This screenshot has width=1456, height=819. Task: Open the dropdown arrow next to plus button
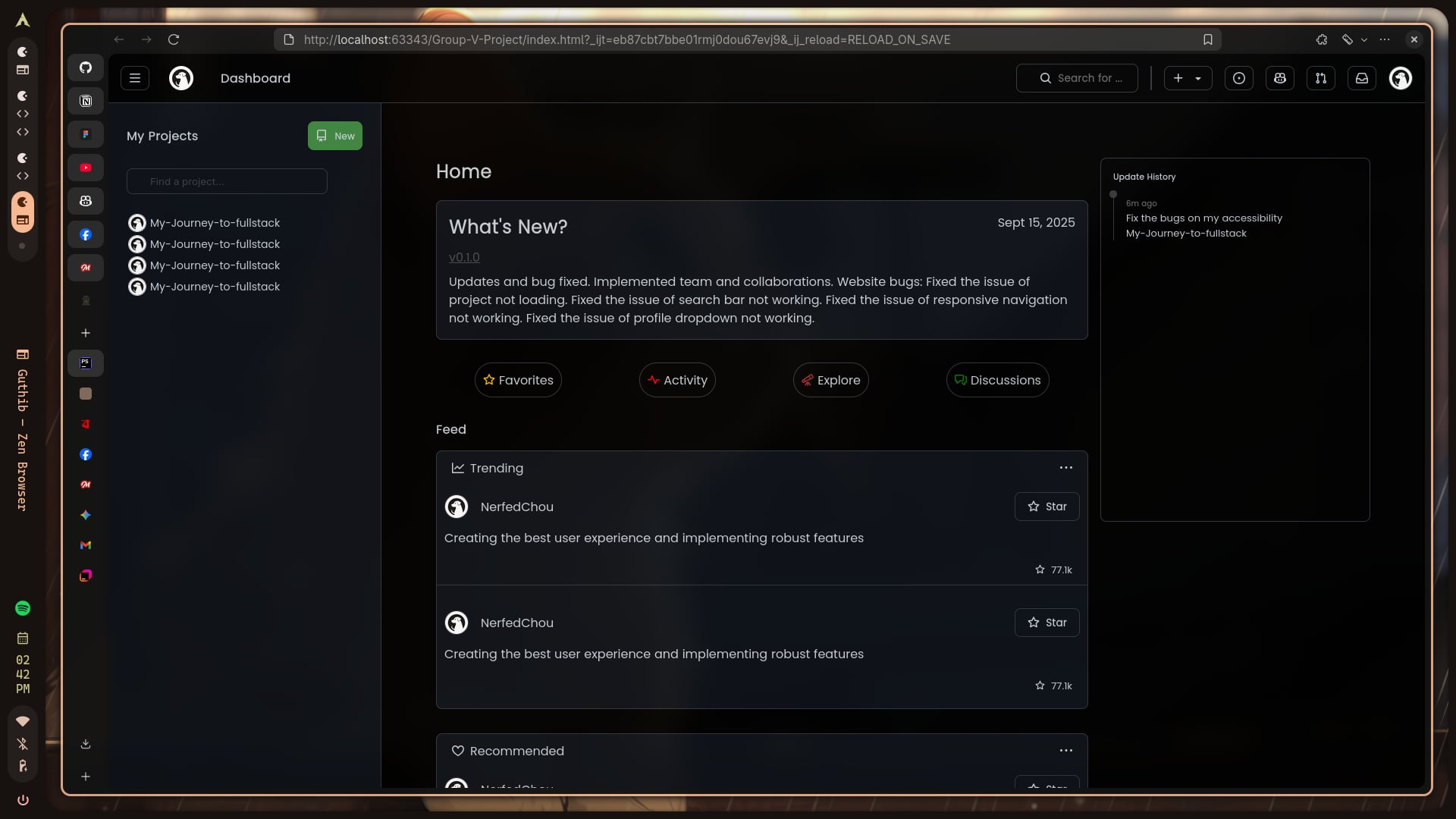click(x=1199, y=78)
